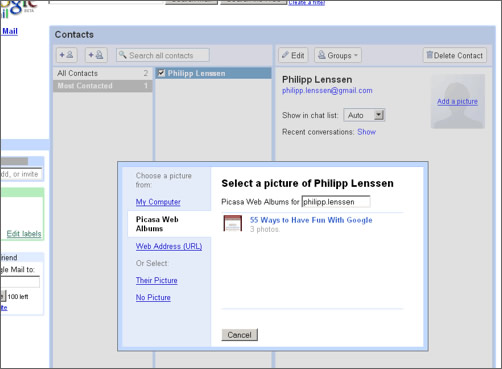The height and width of the screenshot is (369, 502).
Task: Select the Most Contacted group
Action: 103,86
